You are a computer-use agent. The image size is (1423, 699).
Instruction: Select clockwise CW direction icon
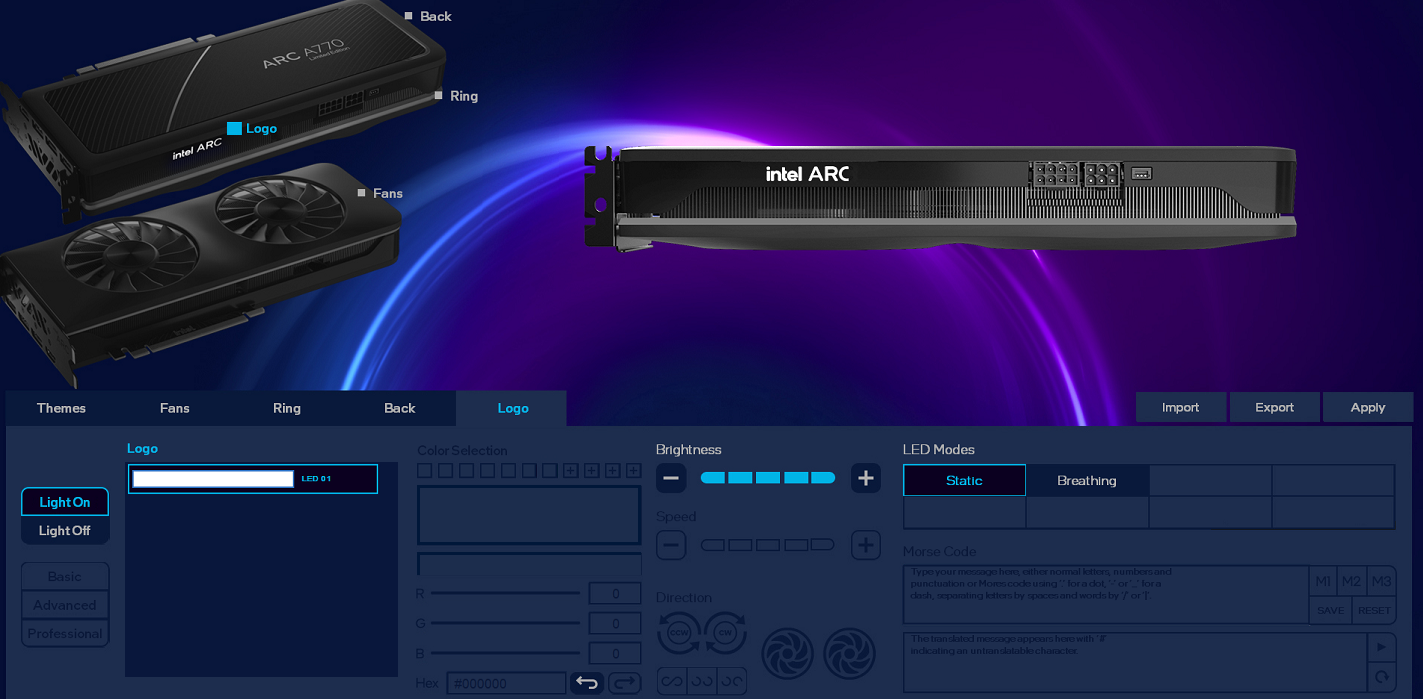(725, 633)
